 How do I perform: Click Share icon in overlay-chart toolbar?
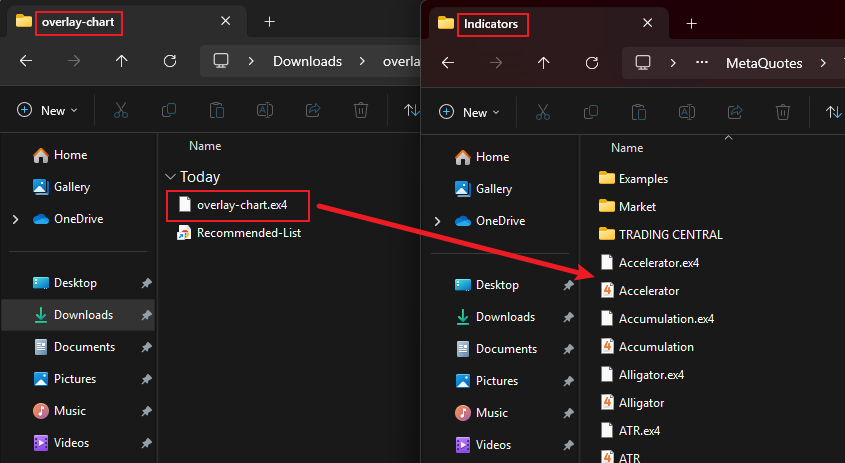313,110
